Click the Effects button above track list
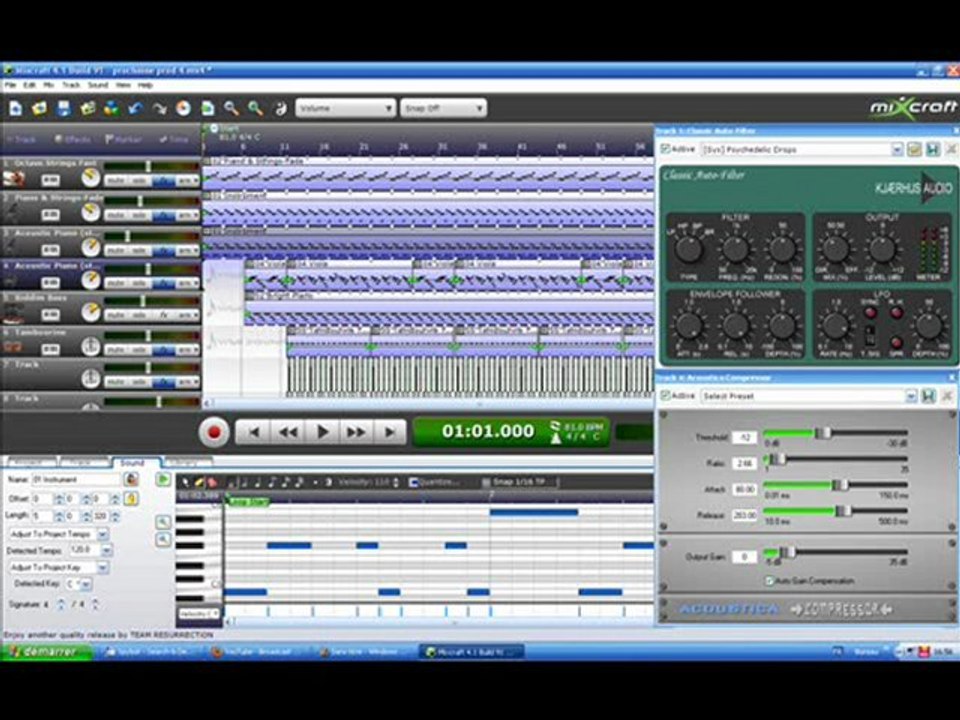This screenshot has height=720, width=960. tap(72, 140)
